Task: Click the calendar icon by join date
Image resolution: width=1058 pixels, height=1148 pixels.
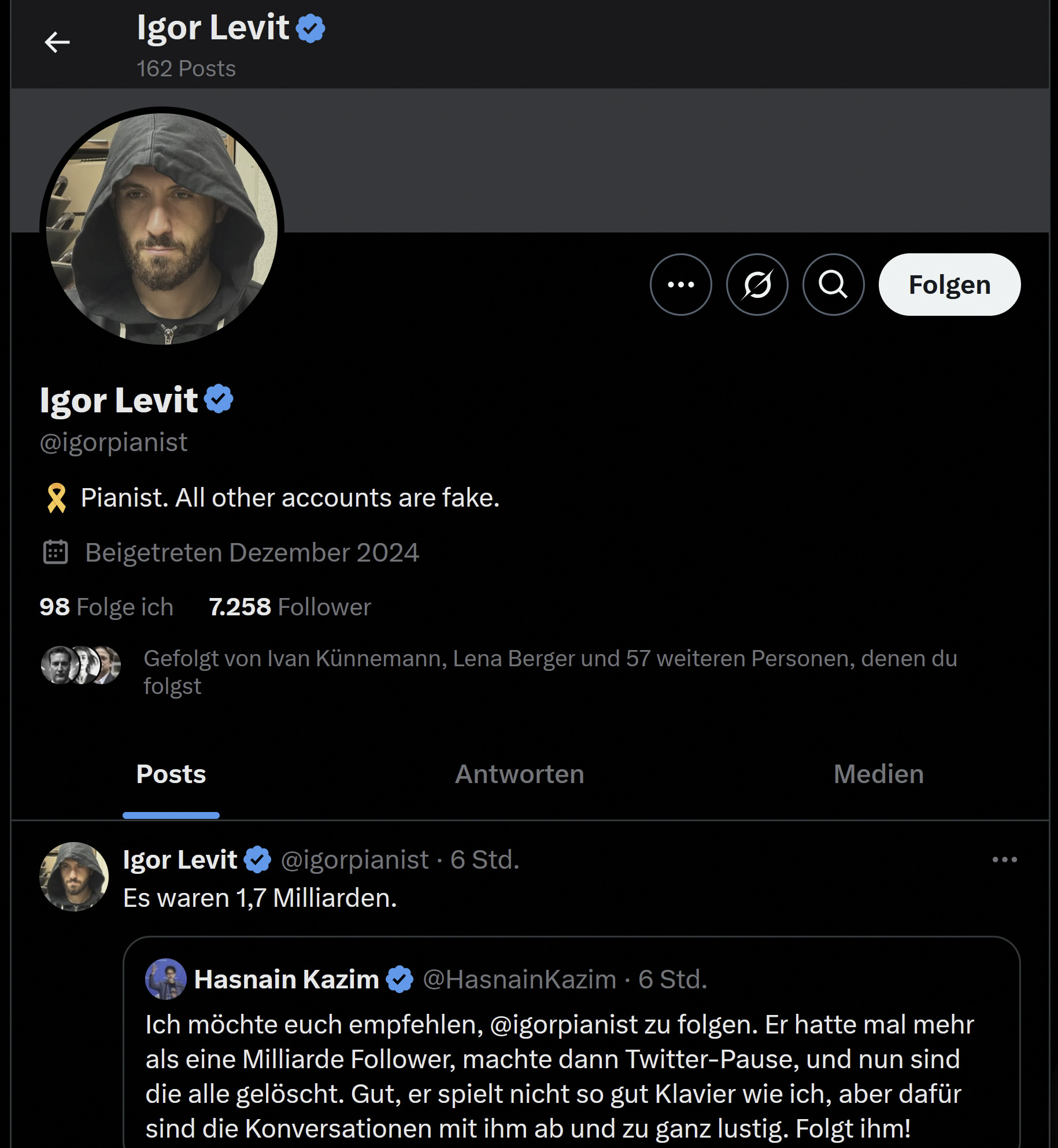Action: 56,552
